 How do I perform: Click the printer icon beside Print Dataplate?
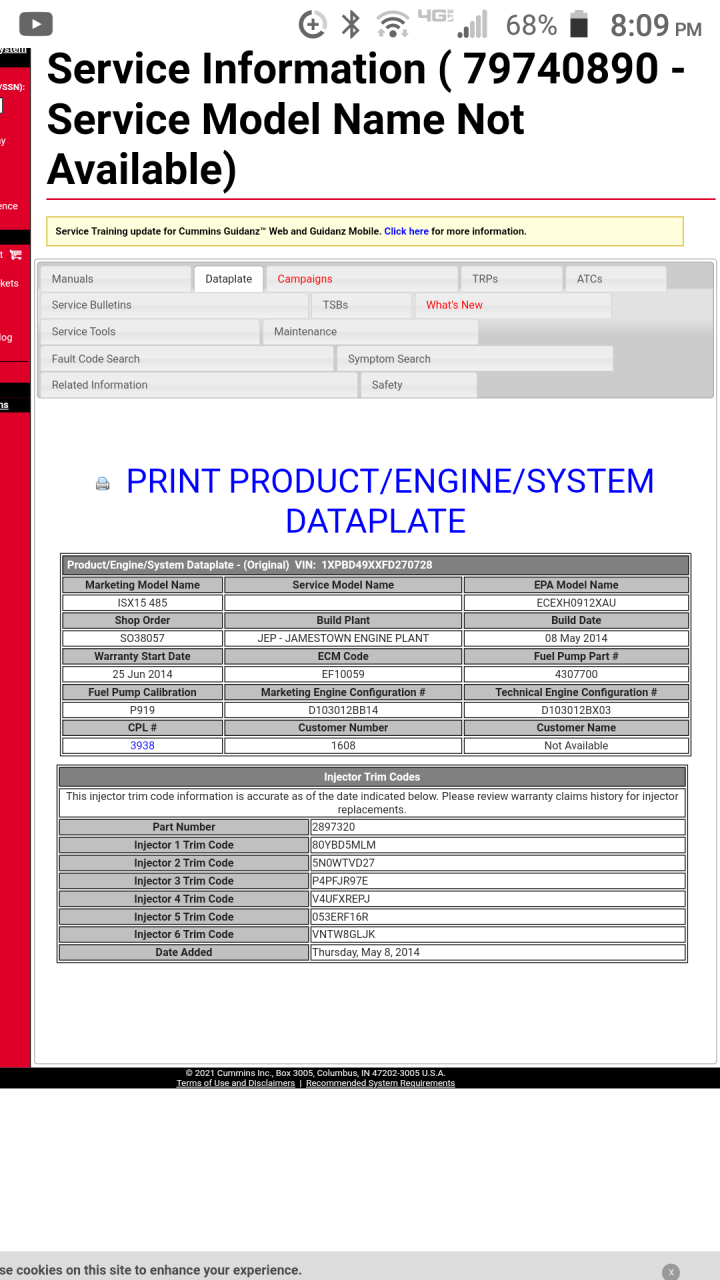pos(102,484)
